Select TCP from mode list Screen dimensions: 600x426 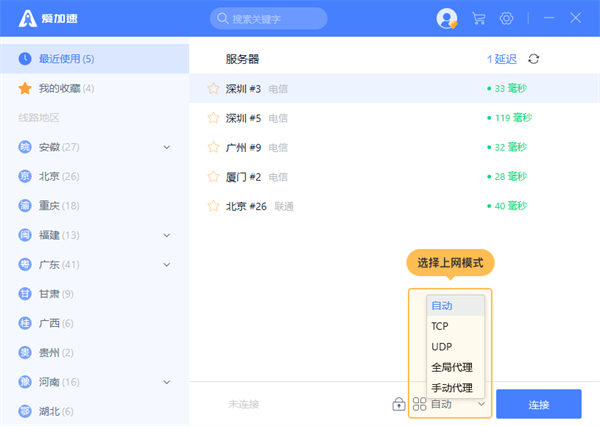pos(440,326)
